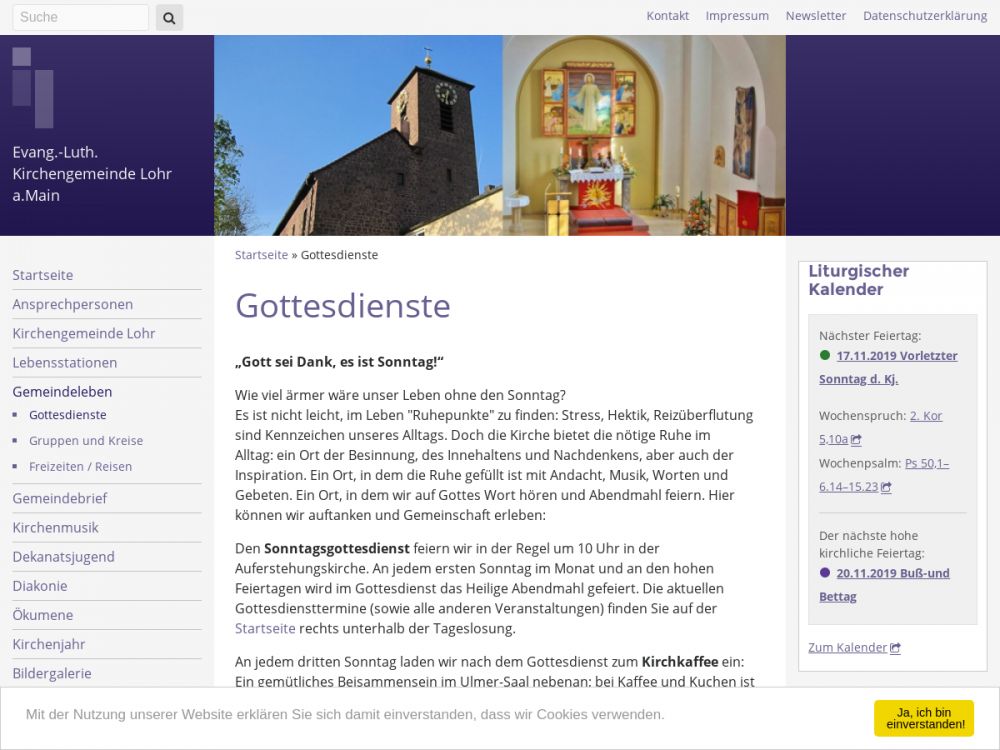1000x750 pixels.
Task: Select Gruppen und Kreise submenu item
Action: (86, 441)
